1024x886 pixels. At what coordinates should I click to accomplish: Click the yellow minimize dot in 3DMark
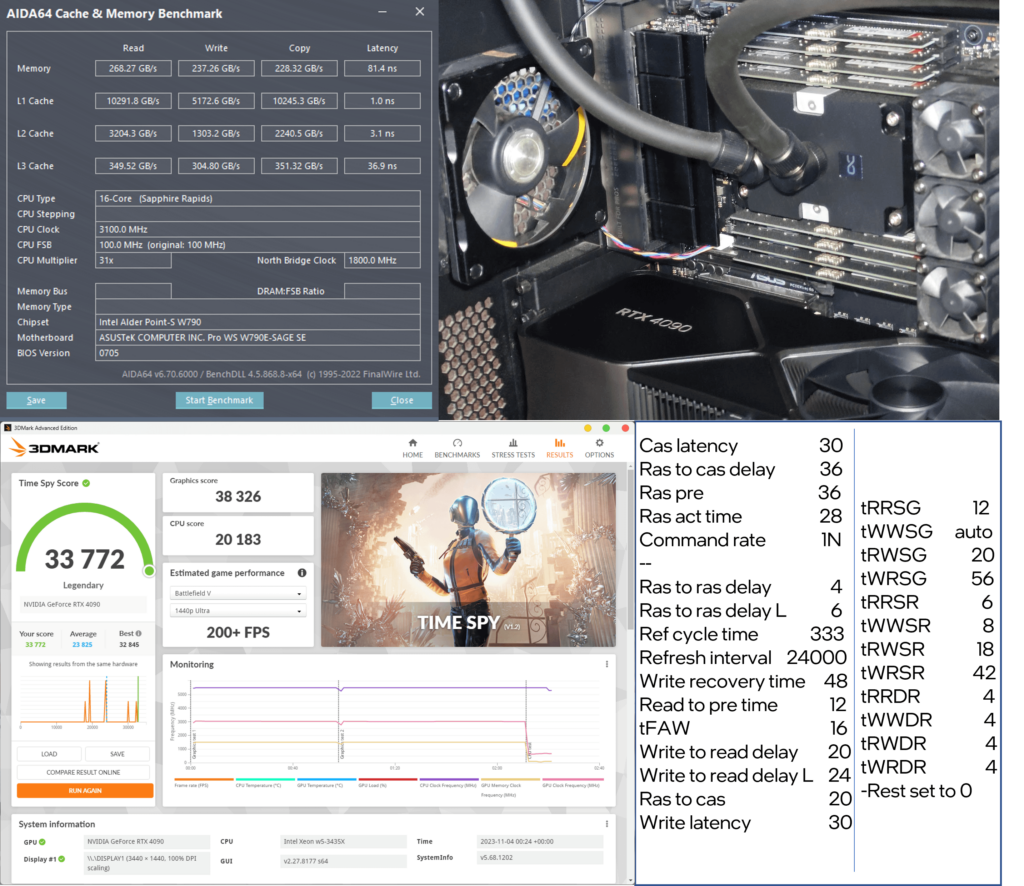click(x=588, y=428)
